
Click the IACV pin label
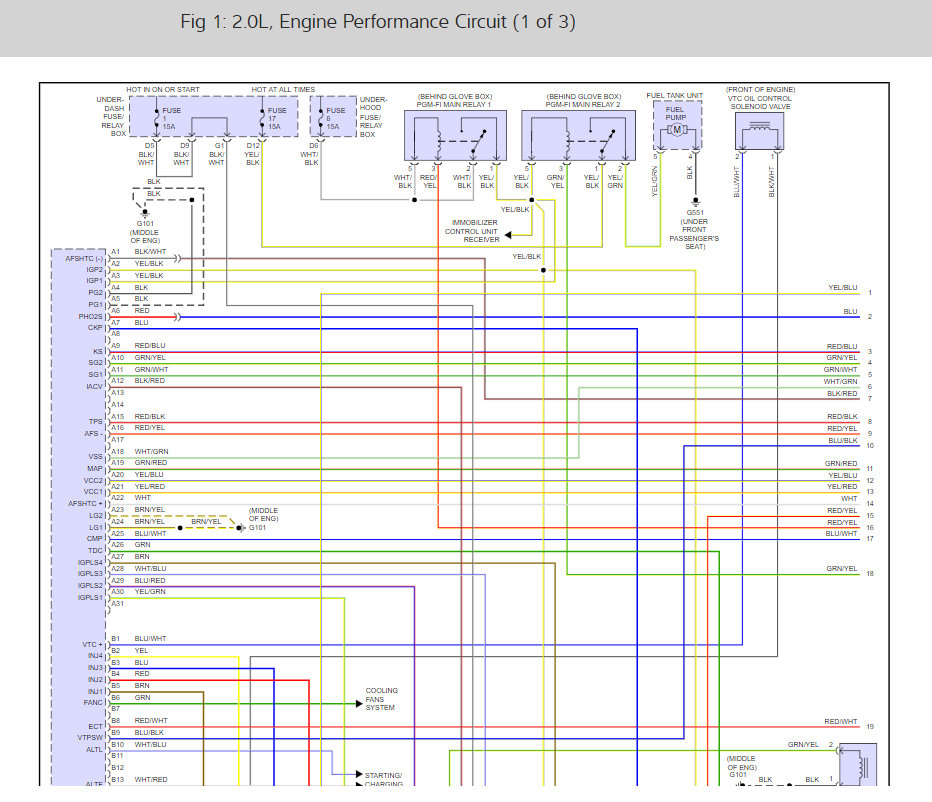coord(95,387)
